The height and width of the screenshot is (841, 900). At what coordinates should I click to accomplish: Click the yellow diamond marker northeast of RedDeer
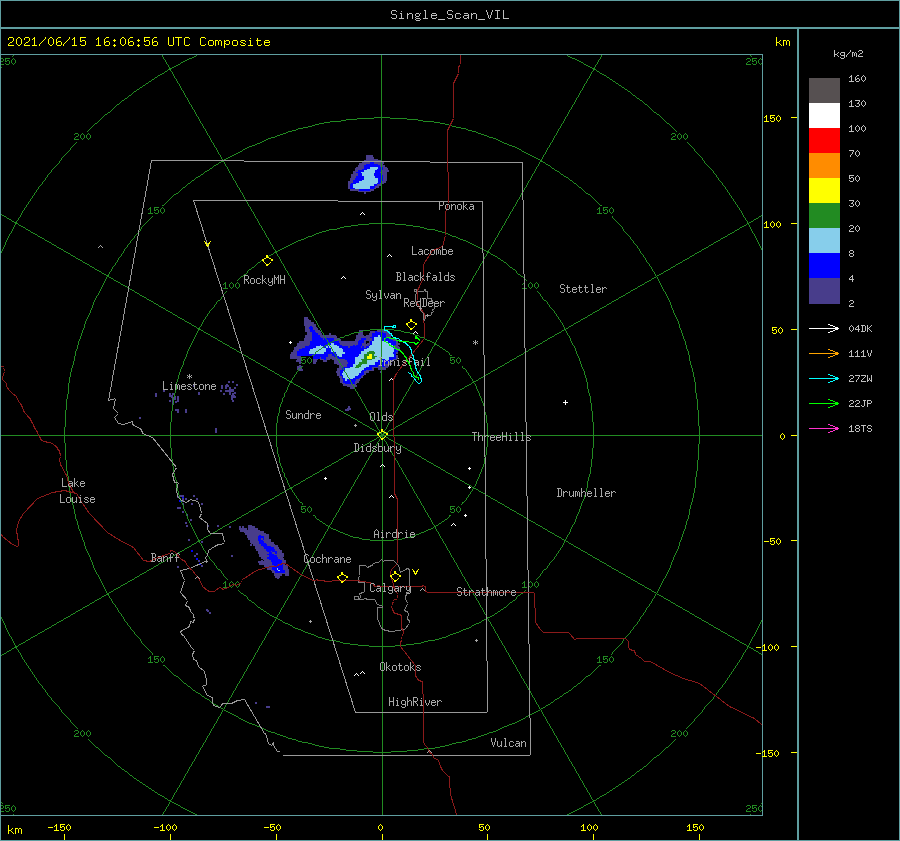[x=411, y=325]
